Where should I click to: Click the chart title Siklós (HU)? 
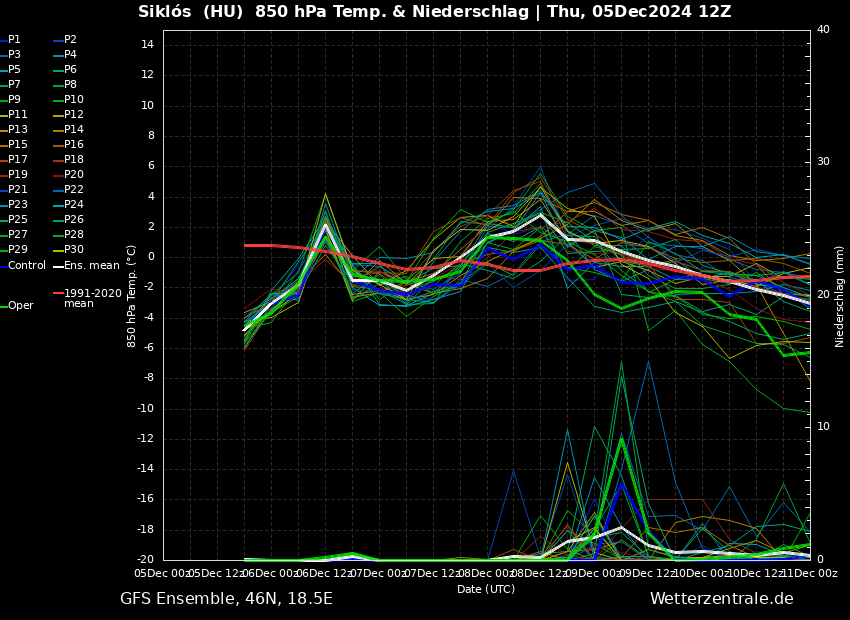coord(190,12)
